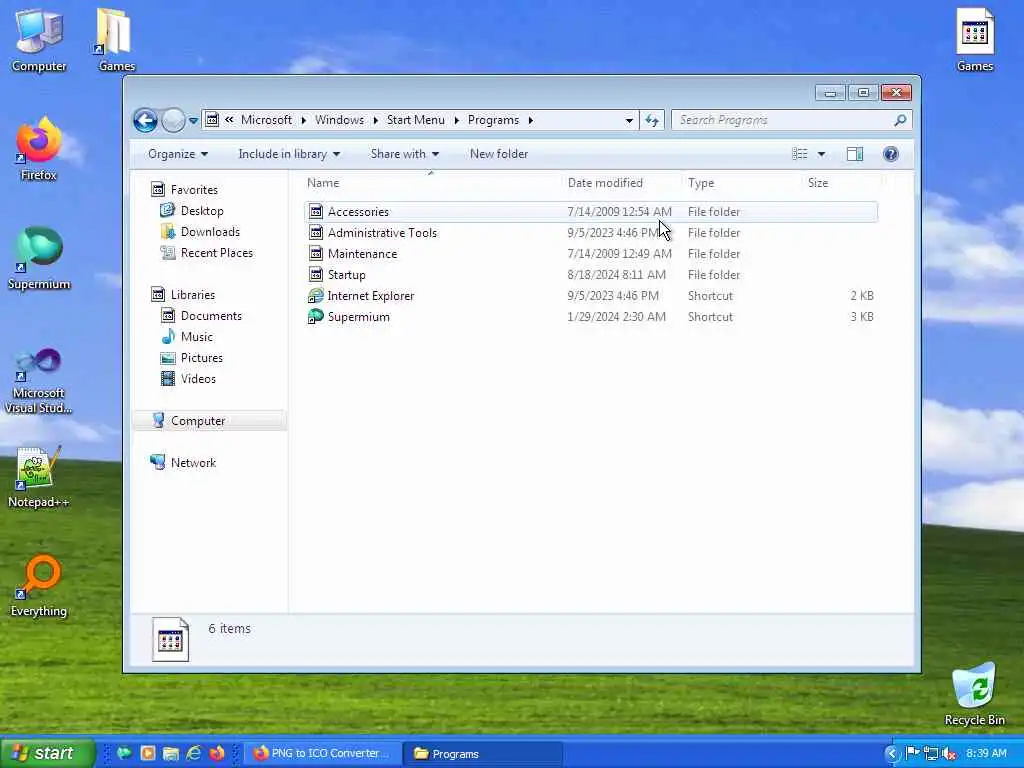Click Windows in the address breadcrumb
Screen dimensions: 1024x768
coord(340,120)
